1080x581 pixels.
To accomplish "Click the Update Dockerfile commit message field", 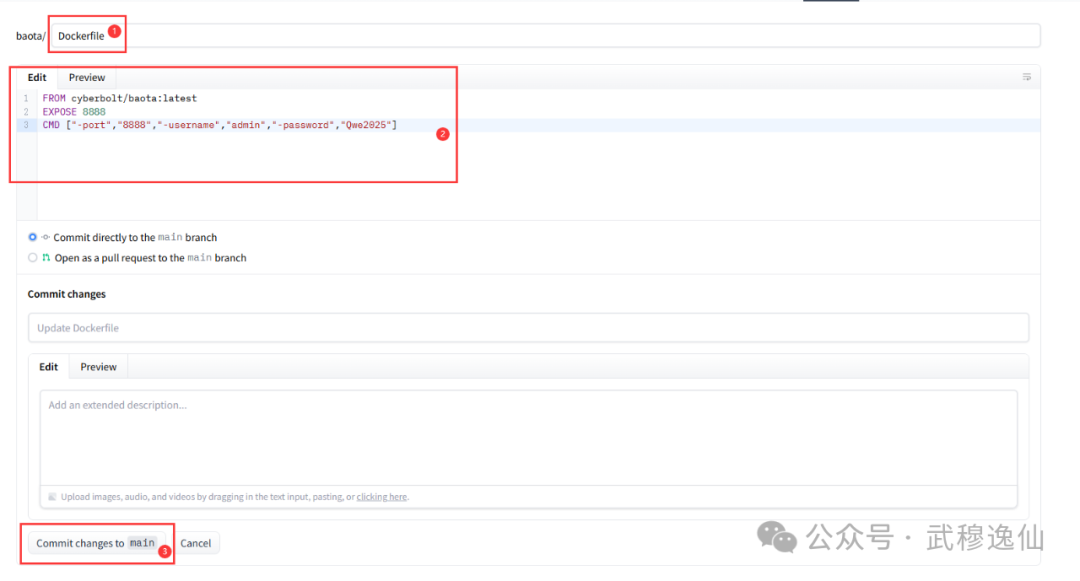I will [x=528, y=328].
